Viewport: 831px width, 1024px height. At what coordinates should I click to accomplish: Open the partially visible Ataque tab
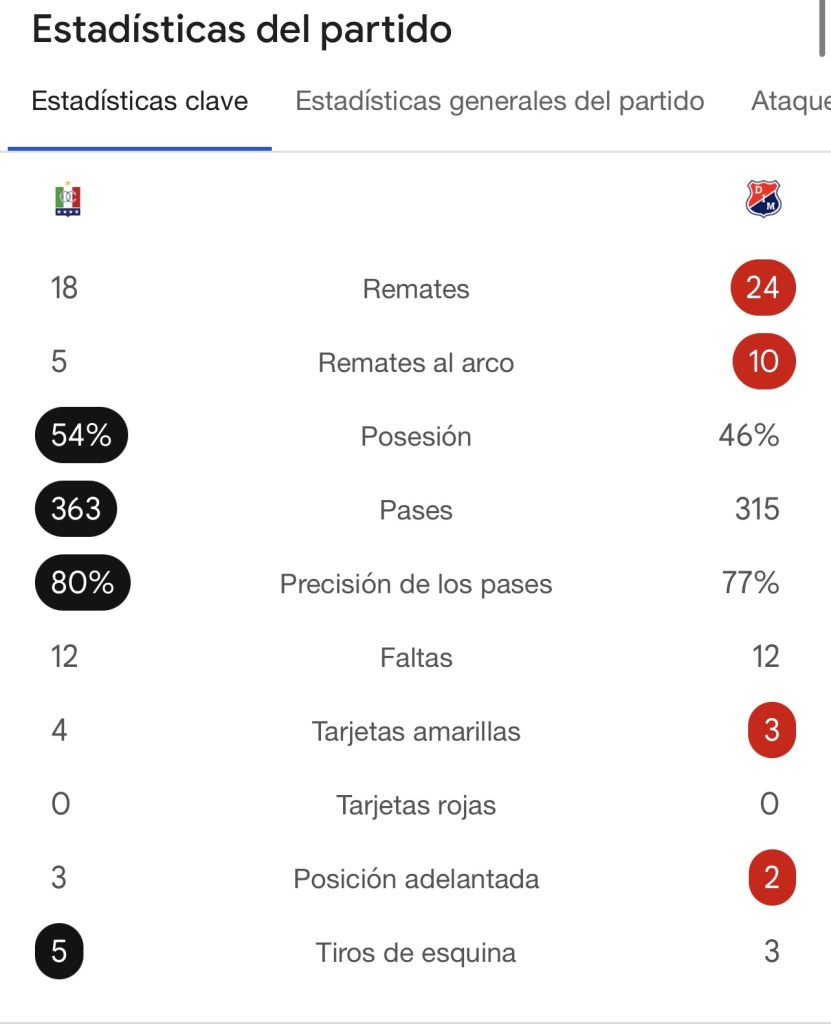click(790, 102)
